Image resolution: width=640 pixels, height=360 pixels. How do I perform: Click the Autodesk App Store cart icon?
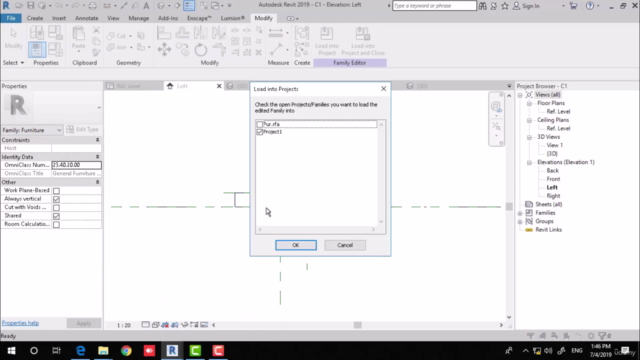tap(573, 6)
